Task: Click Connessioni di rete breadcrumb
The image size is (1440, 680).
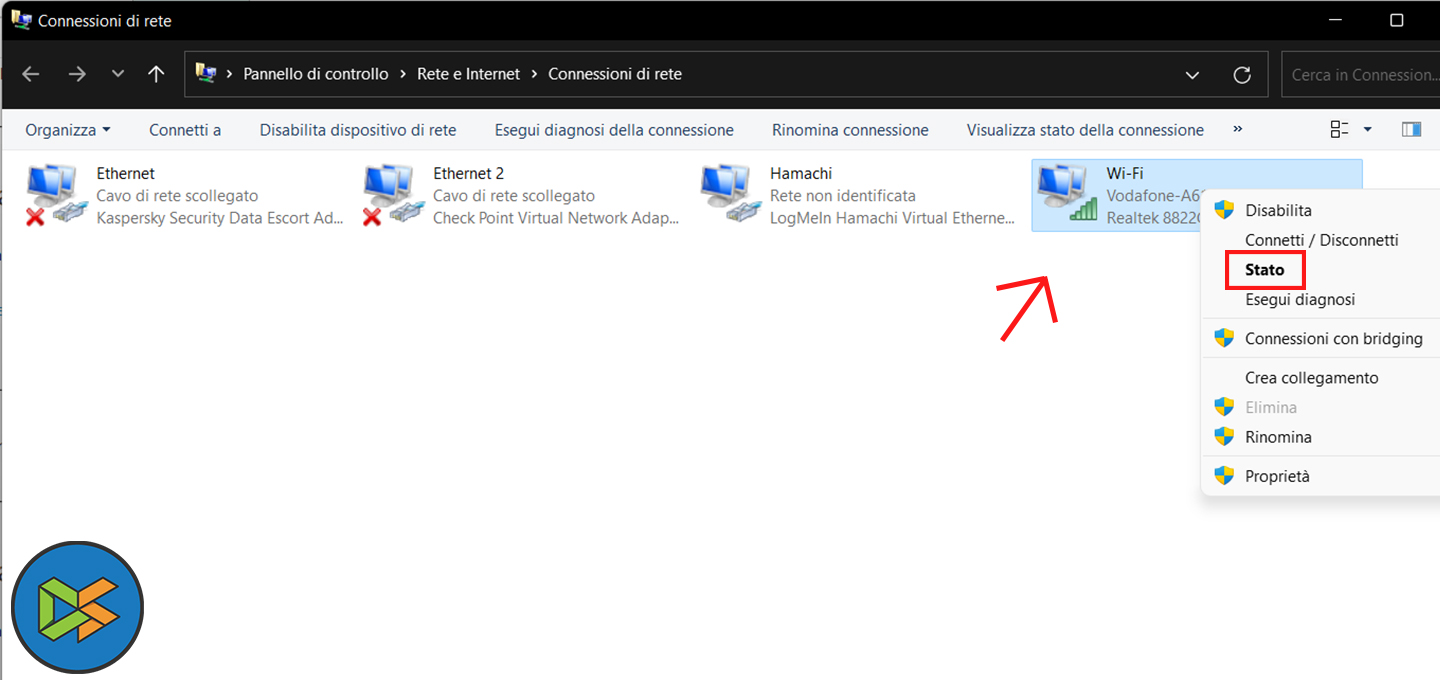Action: pos(615,74)
